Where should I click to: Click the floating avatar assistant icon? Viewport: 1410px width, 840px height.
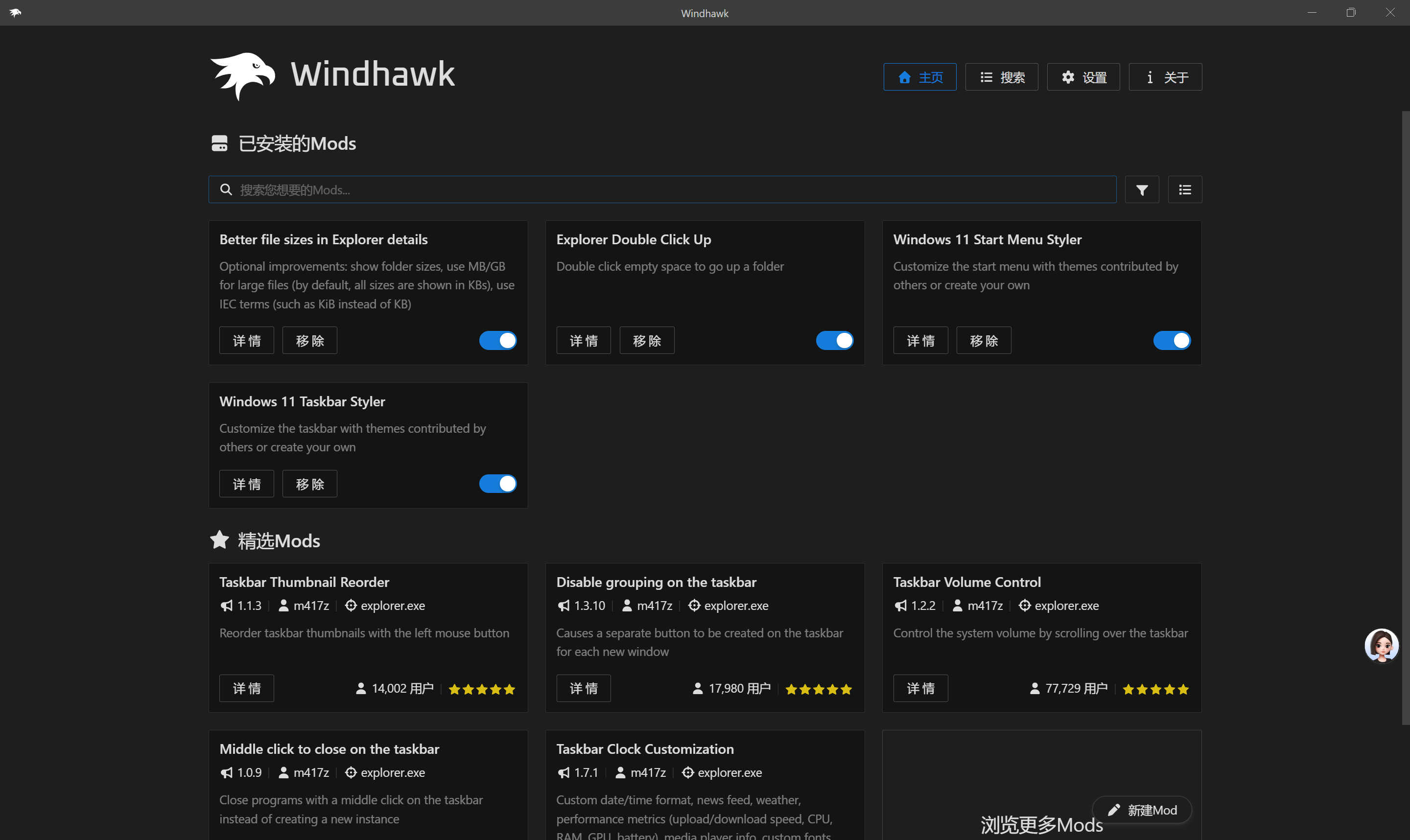(x=1381, y=645)
